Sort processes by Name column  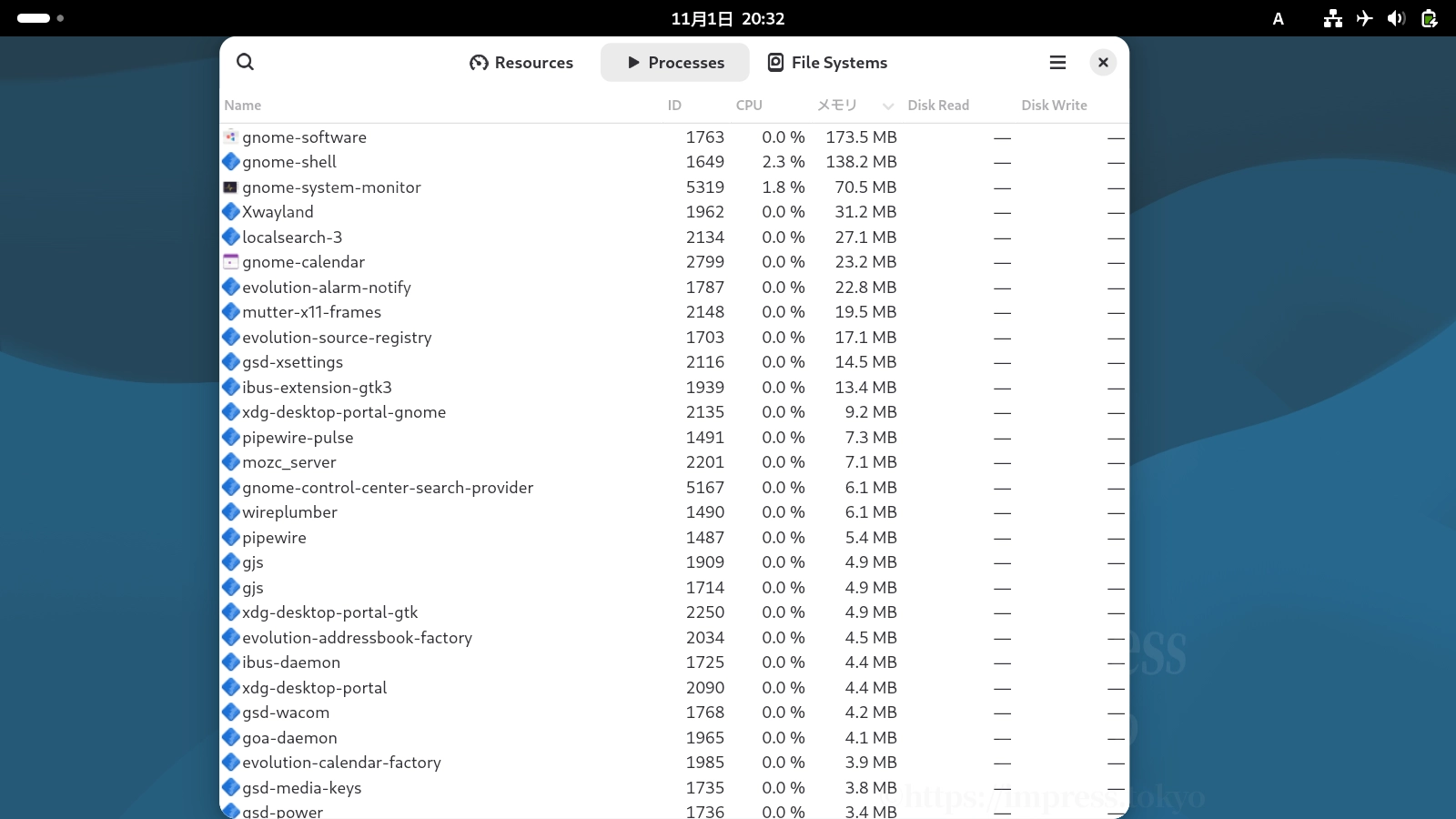[x=243, y=105]
